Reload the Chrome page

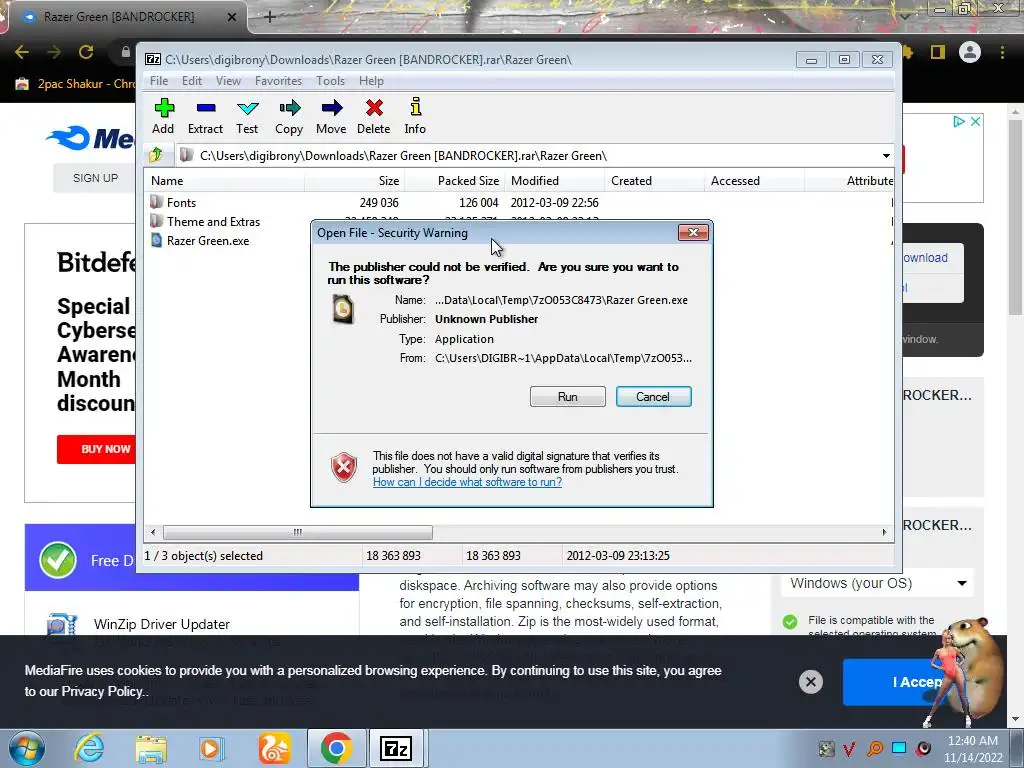[86, 52]
